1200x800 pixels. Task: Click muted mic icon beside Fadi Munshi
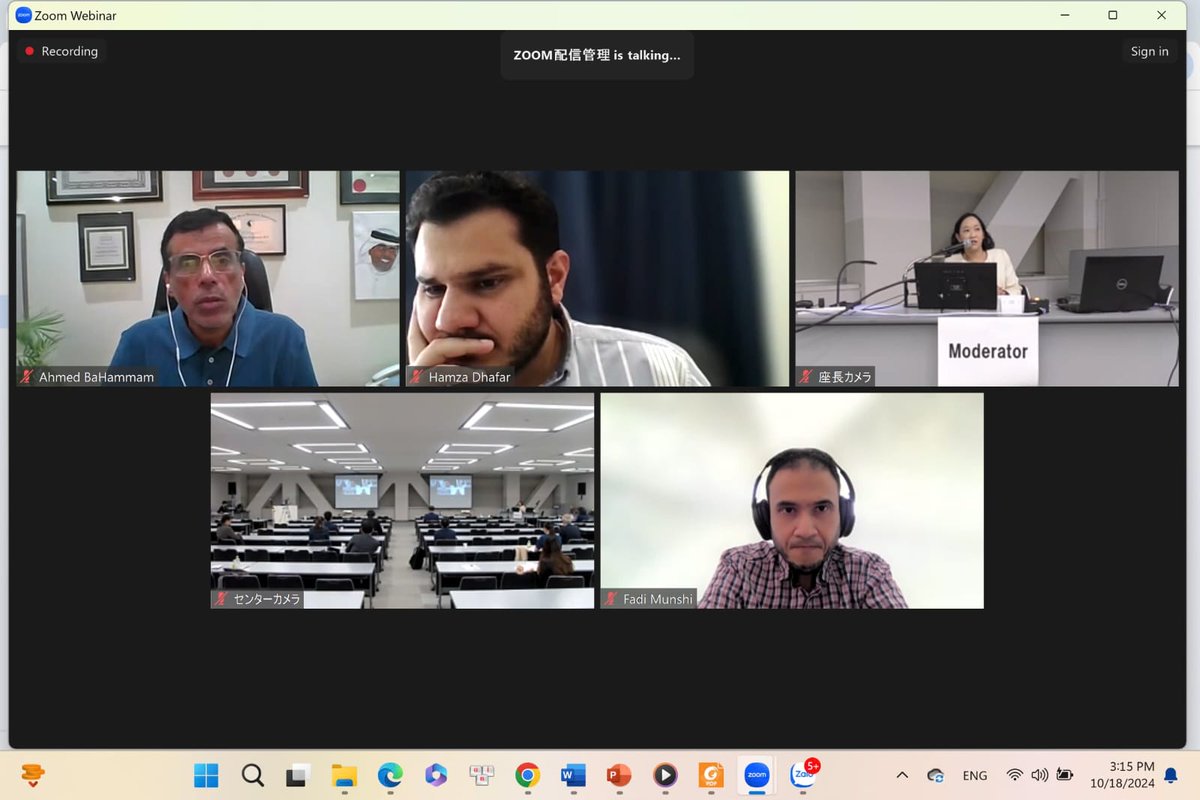pos(611,599)
